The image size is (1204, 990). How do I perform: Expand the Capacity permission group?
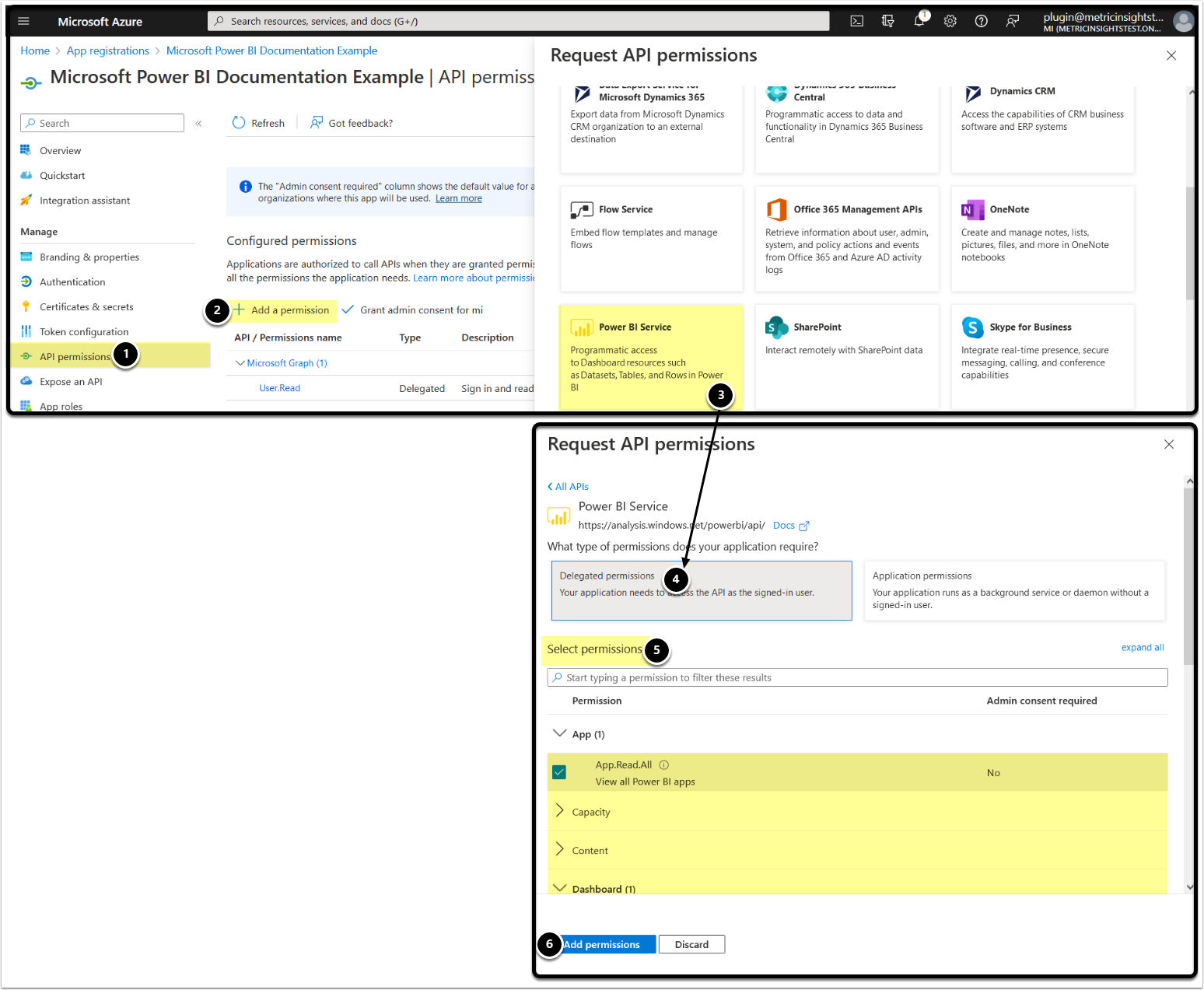[559, 811]
